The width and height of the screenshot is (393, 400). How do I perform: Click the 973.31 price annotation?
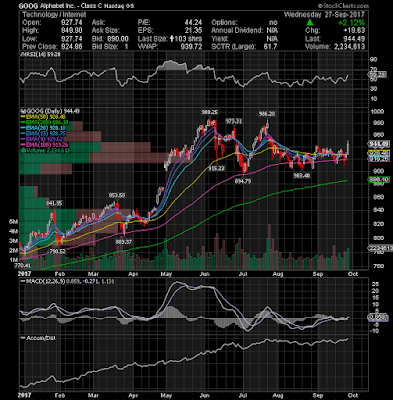tap(233, 121)
